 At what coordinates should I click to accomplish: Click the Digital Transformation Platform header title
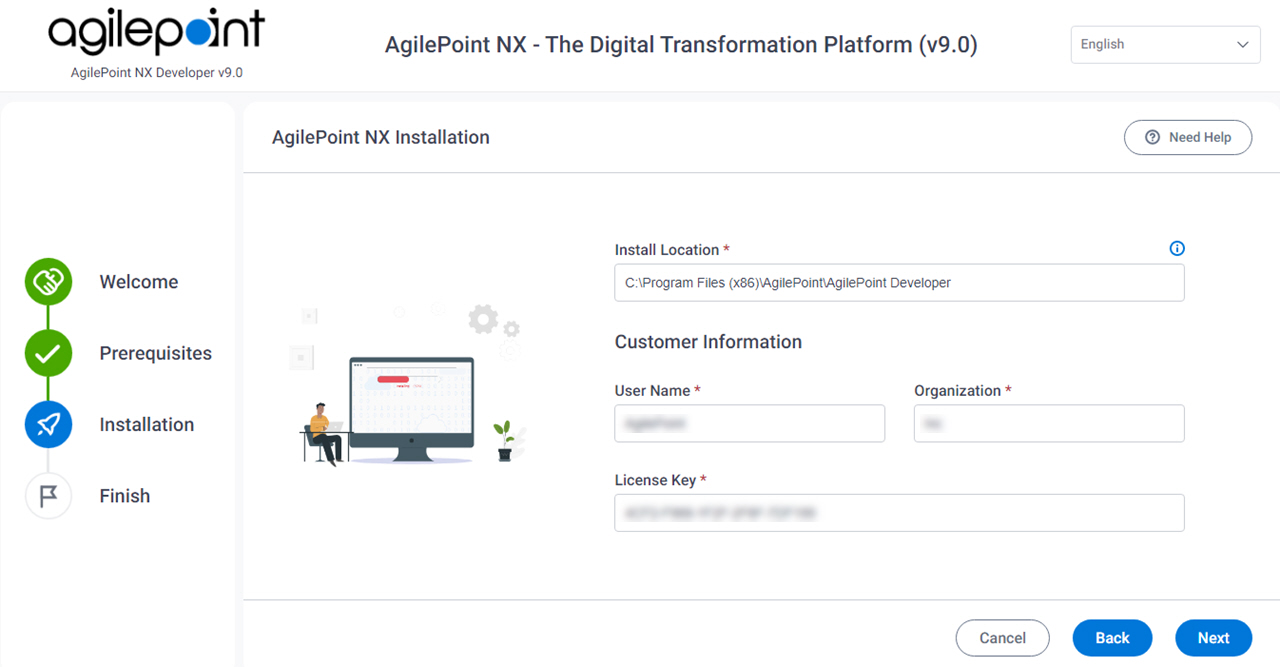tap(681, 45)
